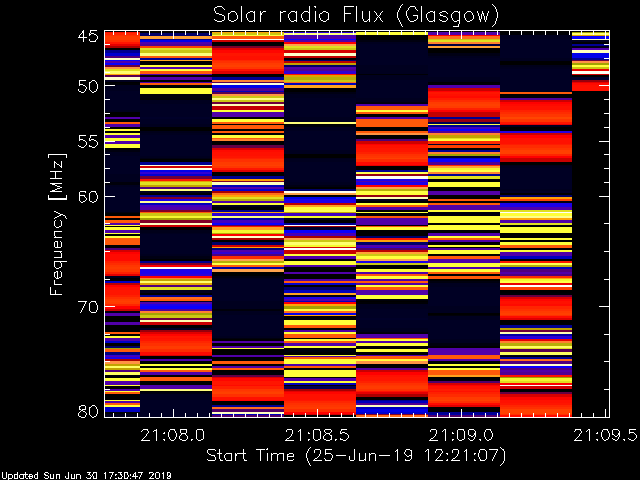This screenshot has height=480, width=640.
Task: Click the 'Solar radio Flux (Glasgow)' title
Action: (x=356, y=16)
